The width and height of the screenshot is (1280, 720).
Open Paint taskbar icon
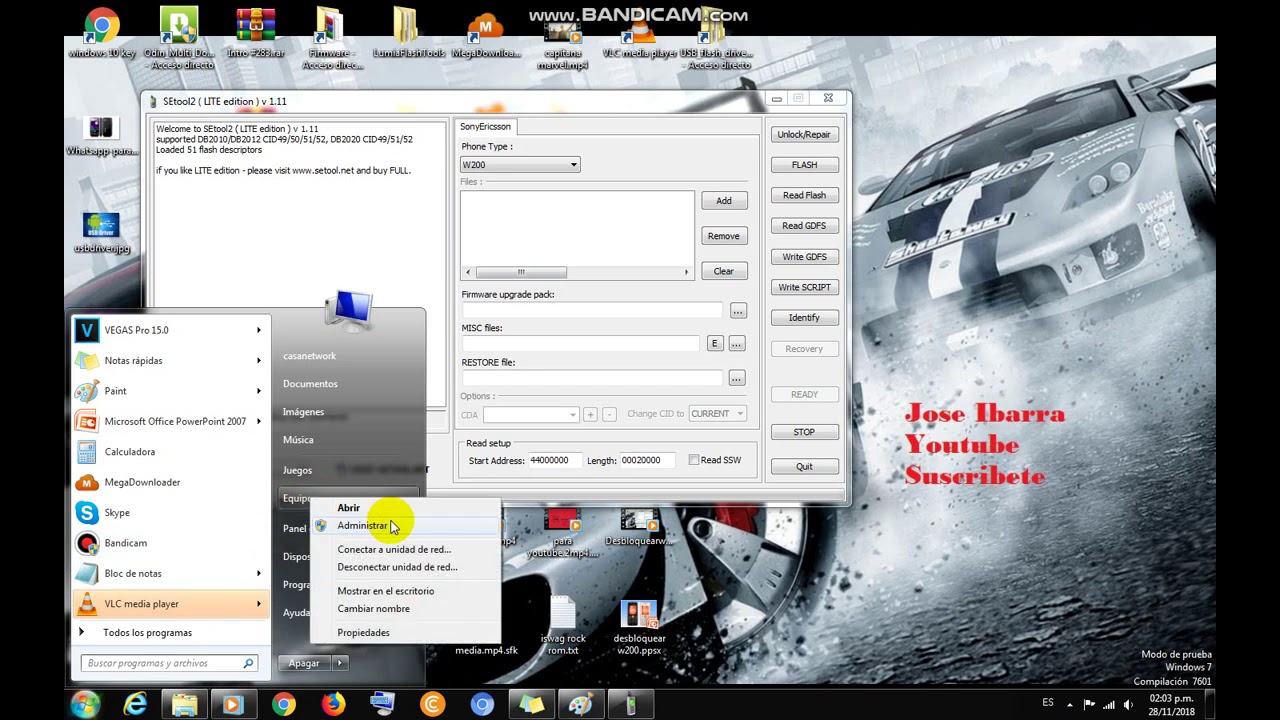click(580, 705)
